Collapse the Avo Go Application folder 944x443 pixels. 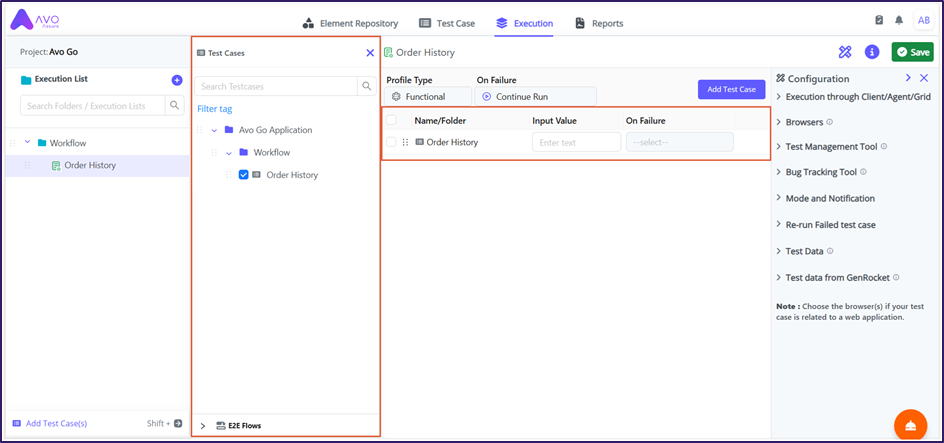tap(214, 130)
